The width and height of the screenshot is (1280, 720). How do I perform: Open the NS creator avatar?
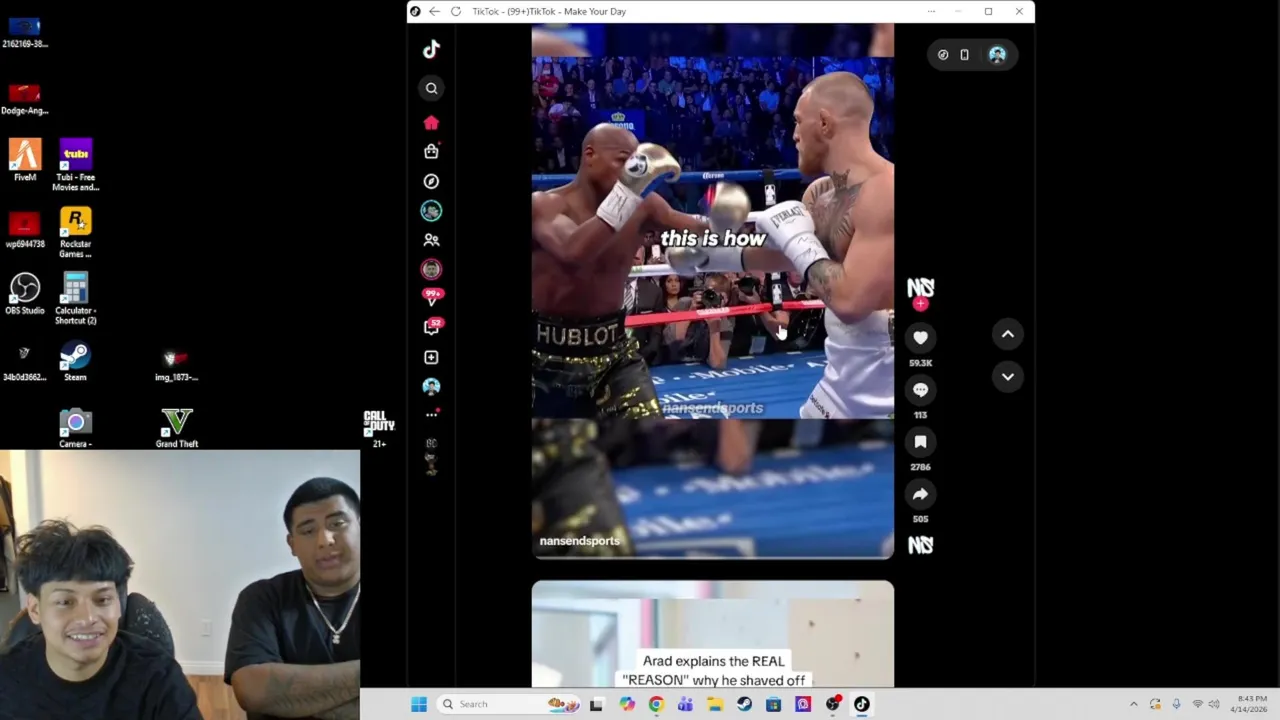tap(920, 288)
